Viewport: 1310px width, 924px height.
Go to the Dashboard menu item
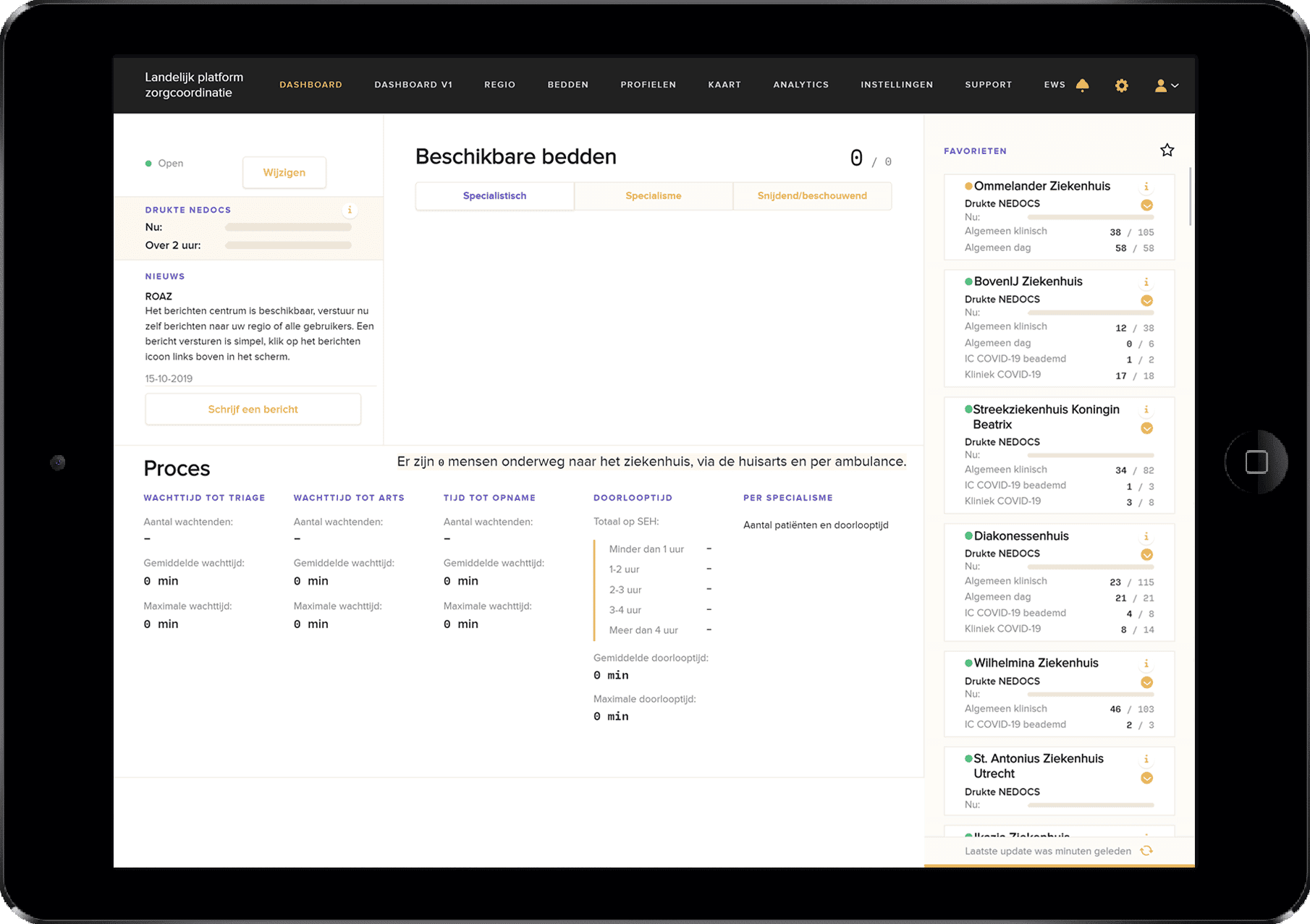[x=310, y=85]
